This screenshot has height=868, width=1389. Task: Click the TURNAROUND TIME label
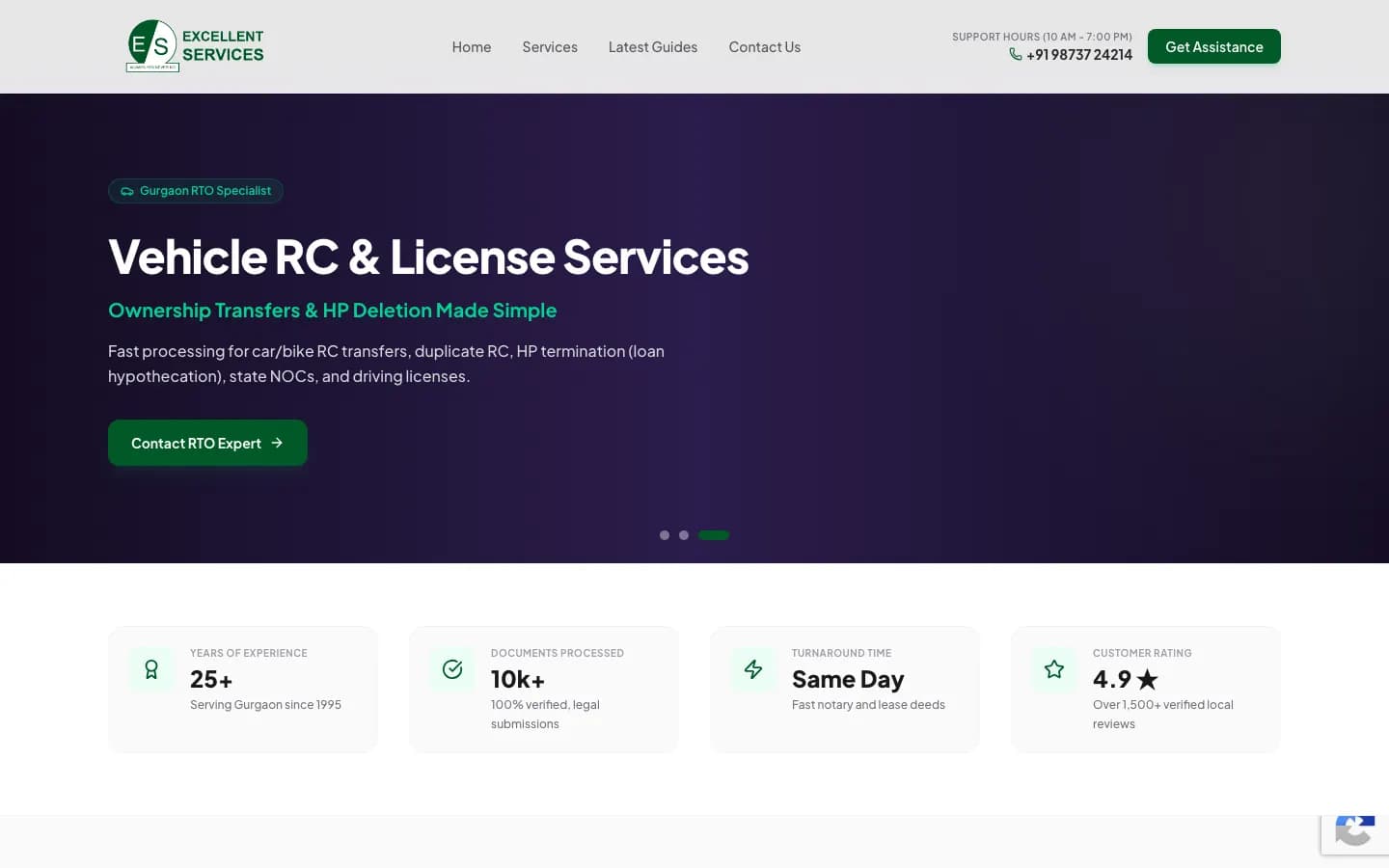pos(841,653)
